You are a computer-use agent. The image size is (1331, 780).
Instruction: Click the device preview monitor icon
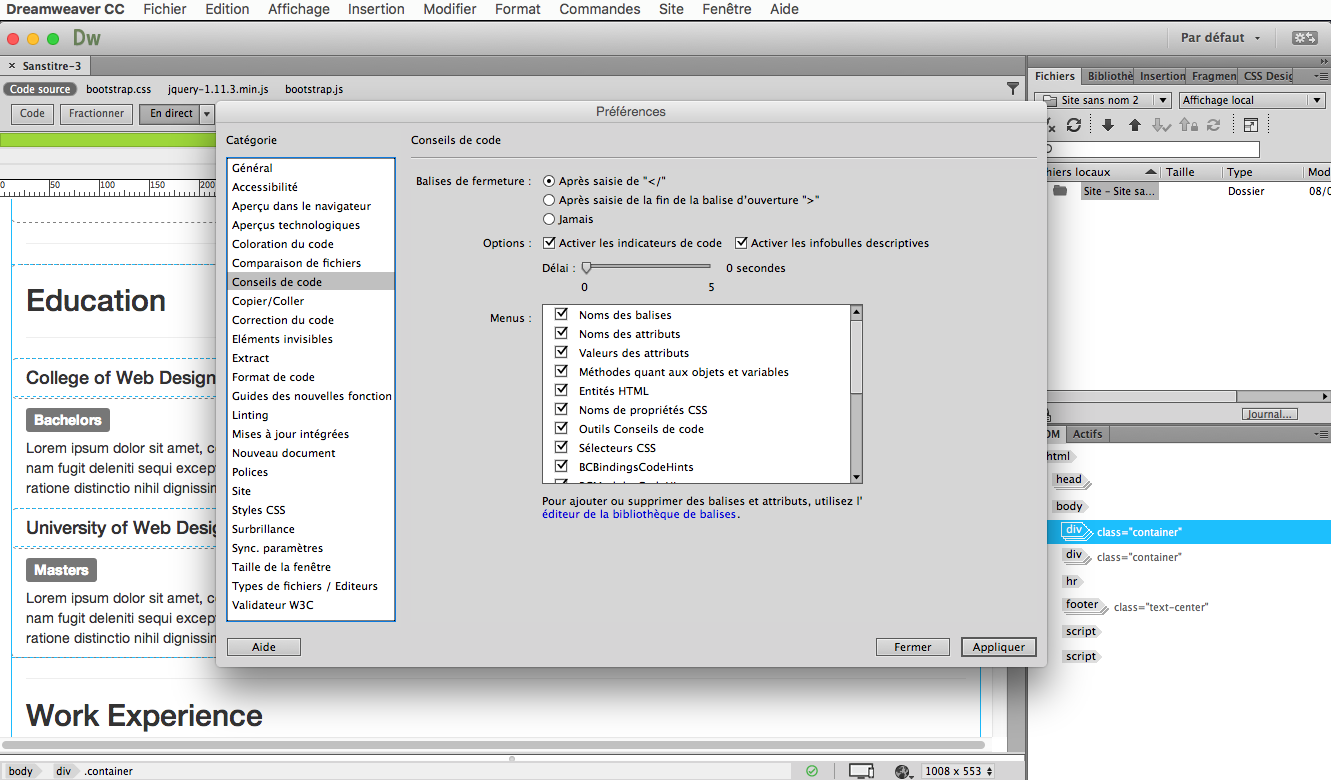(x=860, y=769)
